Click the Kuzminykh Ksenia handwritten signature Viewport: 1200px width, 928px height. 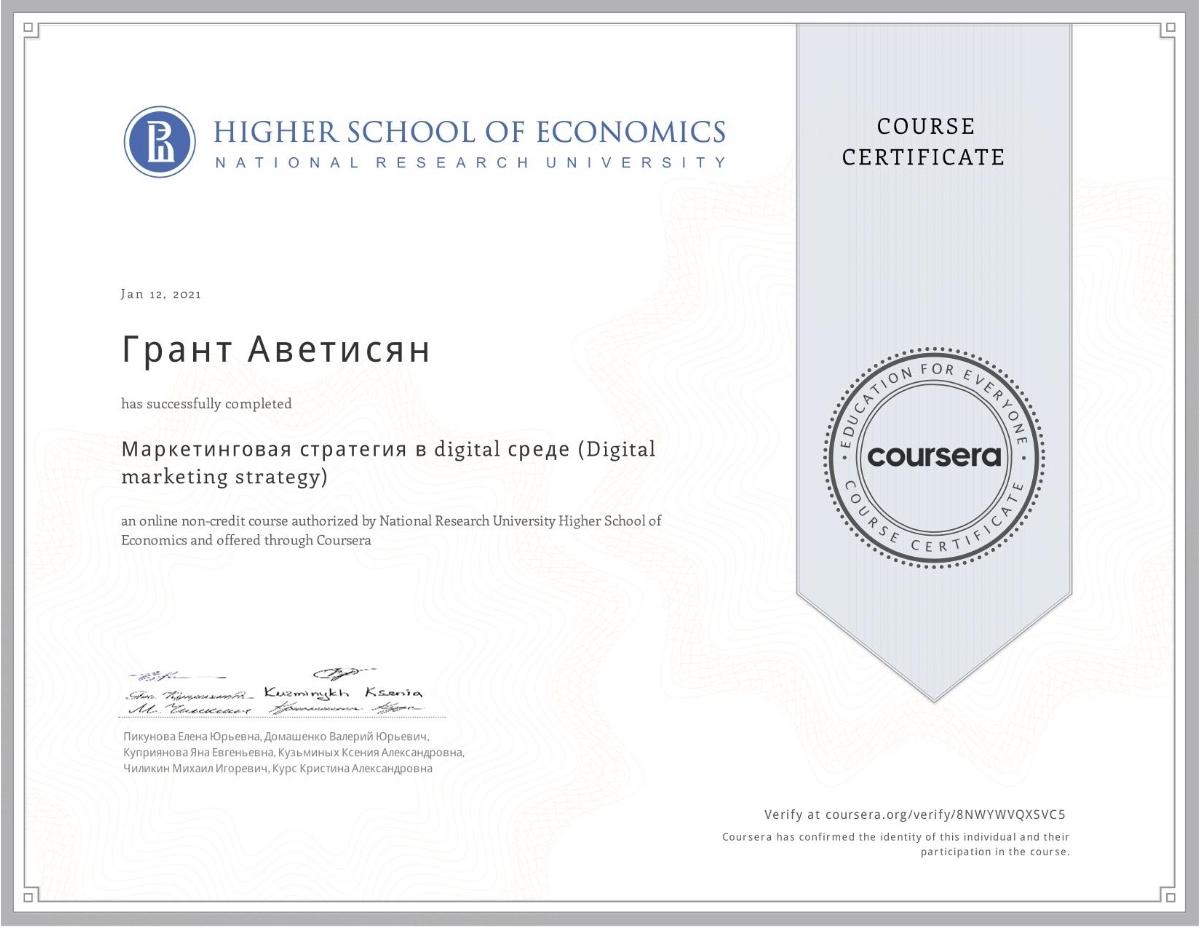coord(344,691)
